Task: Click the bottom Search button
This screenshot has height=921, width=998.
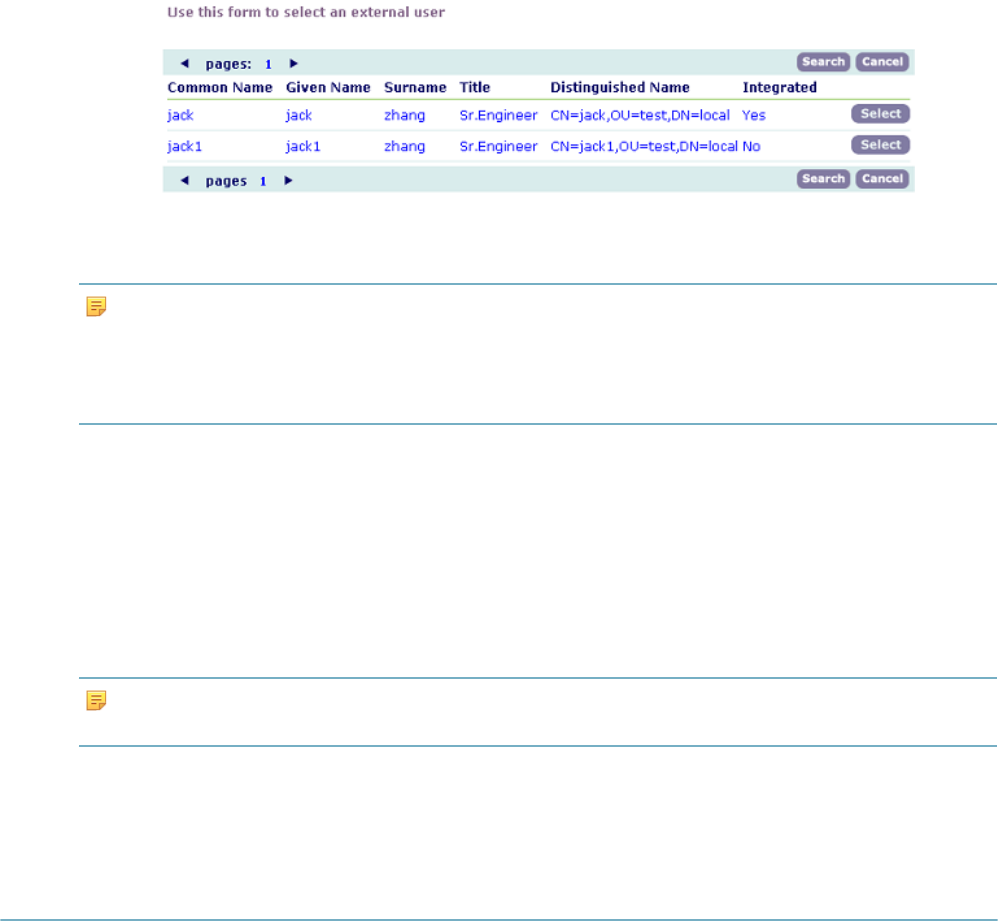Action: point(823,179)
